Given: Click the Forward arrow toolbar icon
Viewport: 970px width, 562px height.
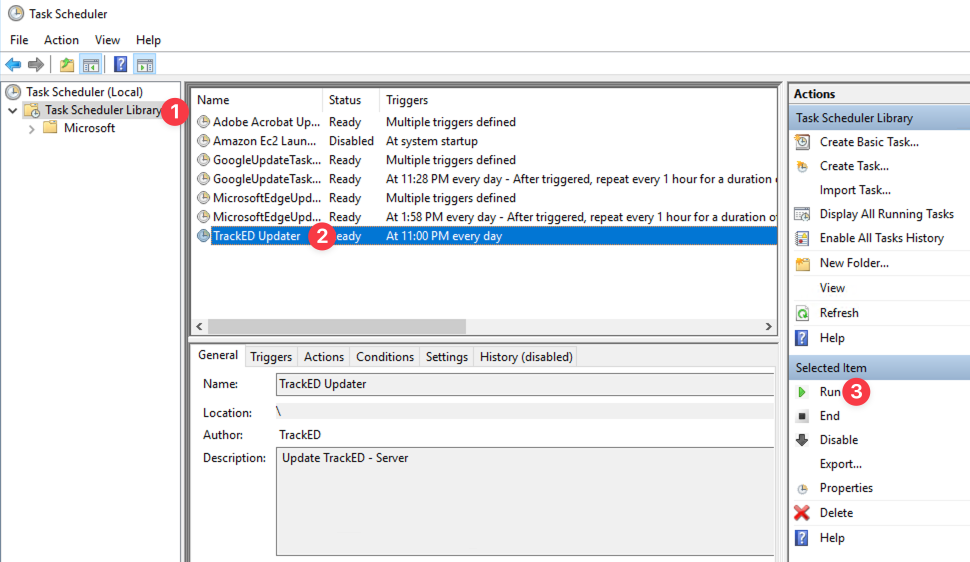Looking at the screenshot, I should [36, 65].
